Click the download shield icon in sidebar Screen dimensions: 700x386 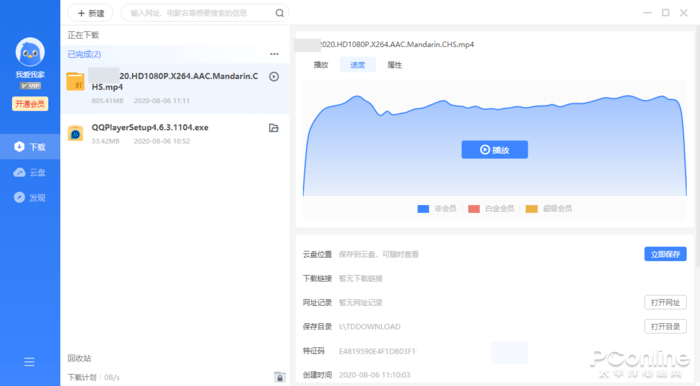[19, 146]
